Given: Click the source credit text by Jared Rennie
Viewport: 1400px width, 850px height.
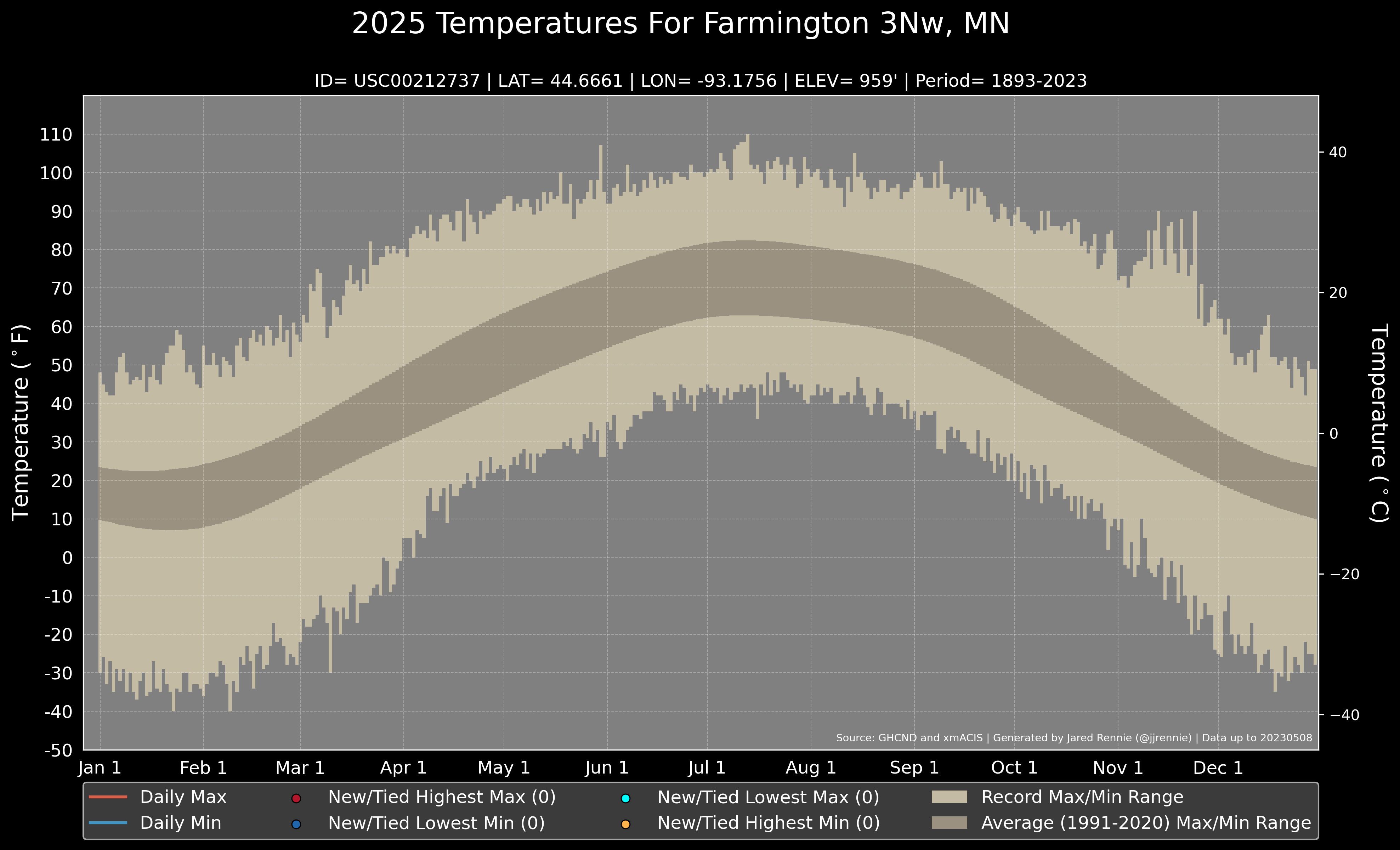Looking at the screenshot, I should click(x=1074, y=737).
